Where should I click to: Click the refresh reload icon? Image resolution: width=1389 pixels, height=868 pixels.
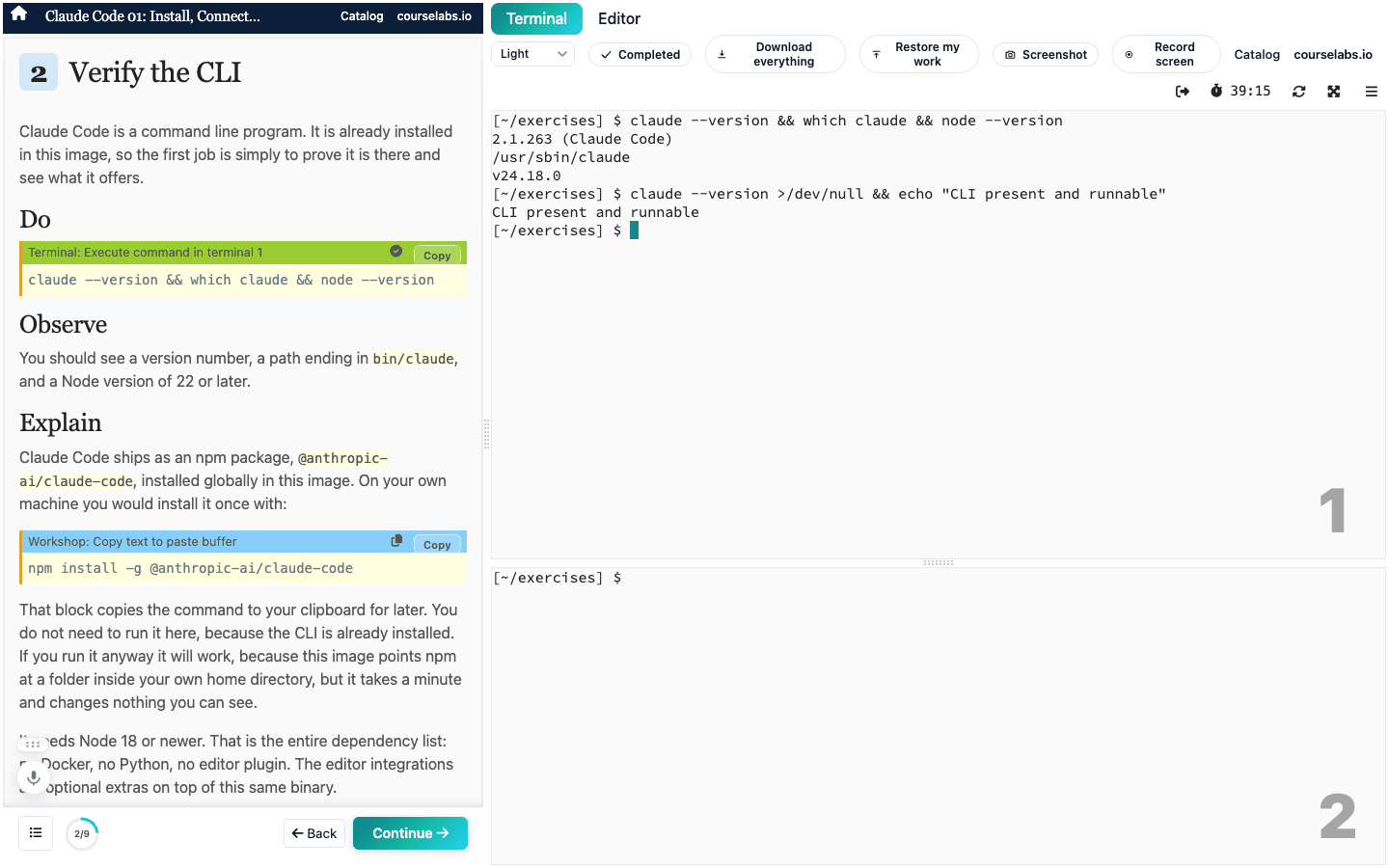(x=1299, y=91)
